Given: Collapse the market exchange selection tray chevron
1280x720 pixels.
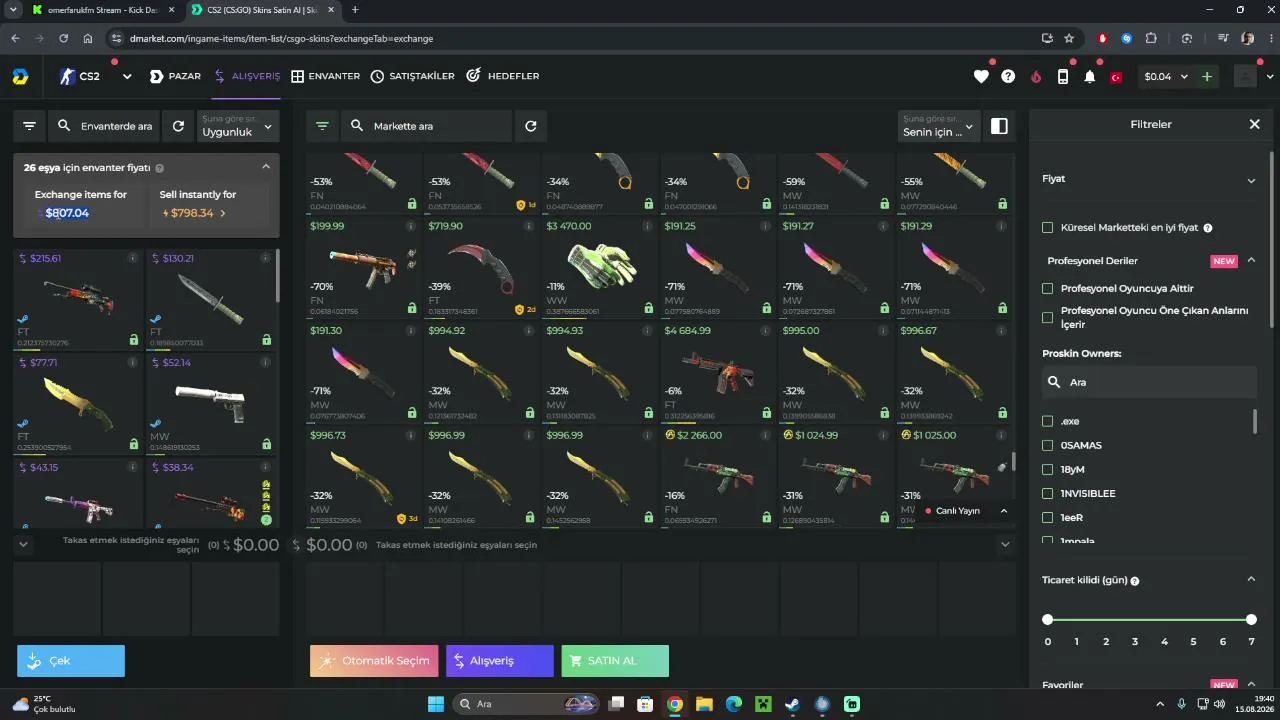Looking at the screenshot, I should [1006, 545].
